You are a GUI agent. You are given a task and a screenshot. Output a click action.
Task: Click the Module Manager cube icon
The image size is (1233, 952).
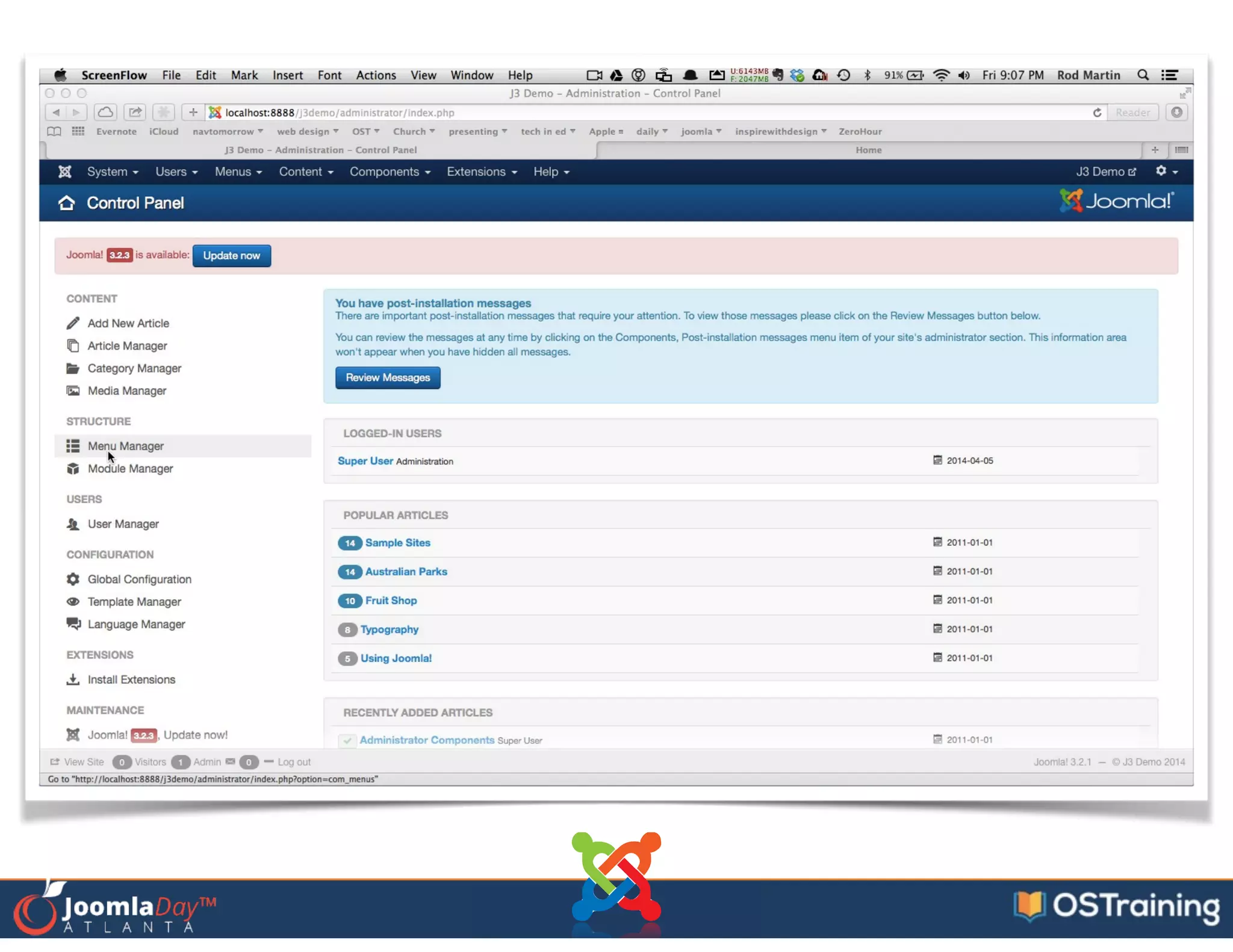tap(73, 469)
